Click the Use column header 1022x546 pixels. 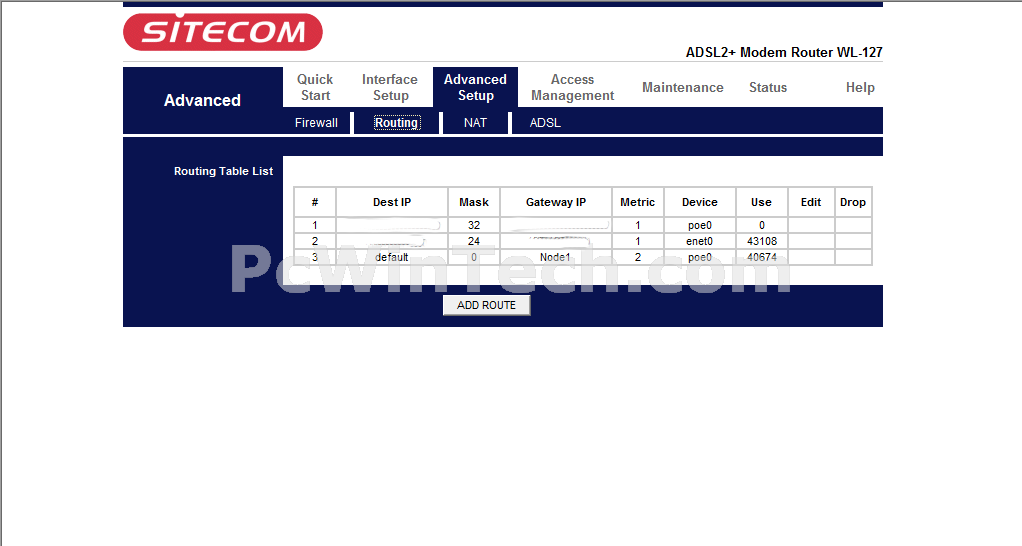tap(761, 202)
